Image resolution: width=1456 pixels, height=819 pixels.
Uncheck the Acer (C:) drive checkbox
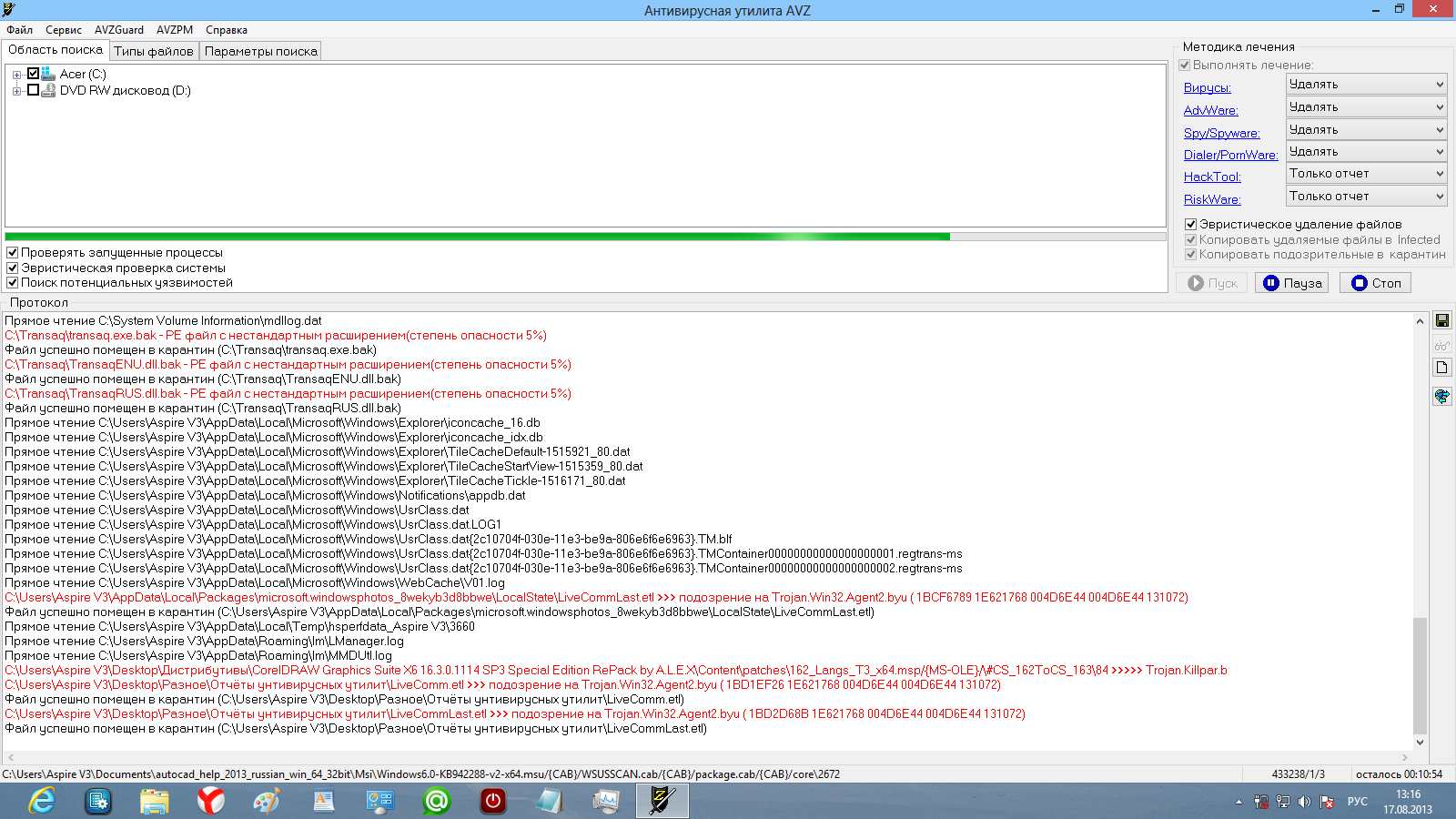coord(34,74)
